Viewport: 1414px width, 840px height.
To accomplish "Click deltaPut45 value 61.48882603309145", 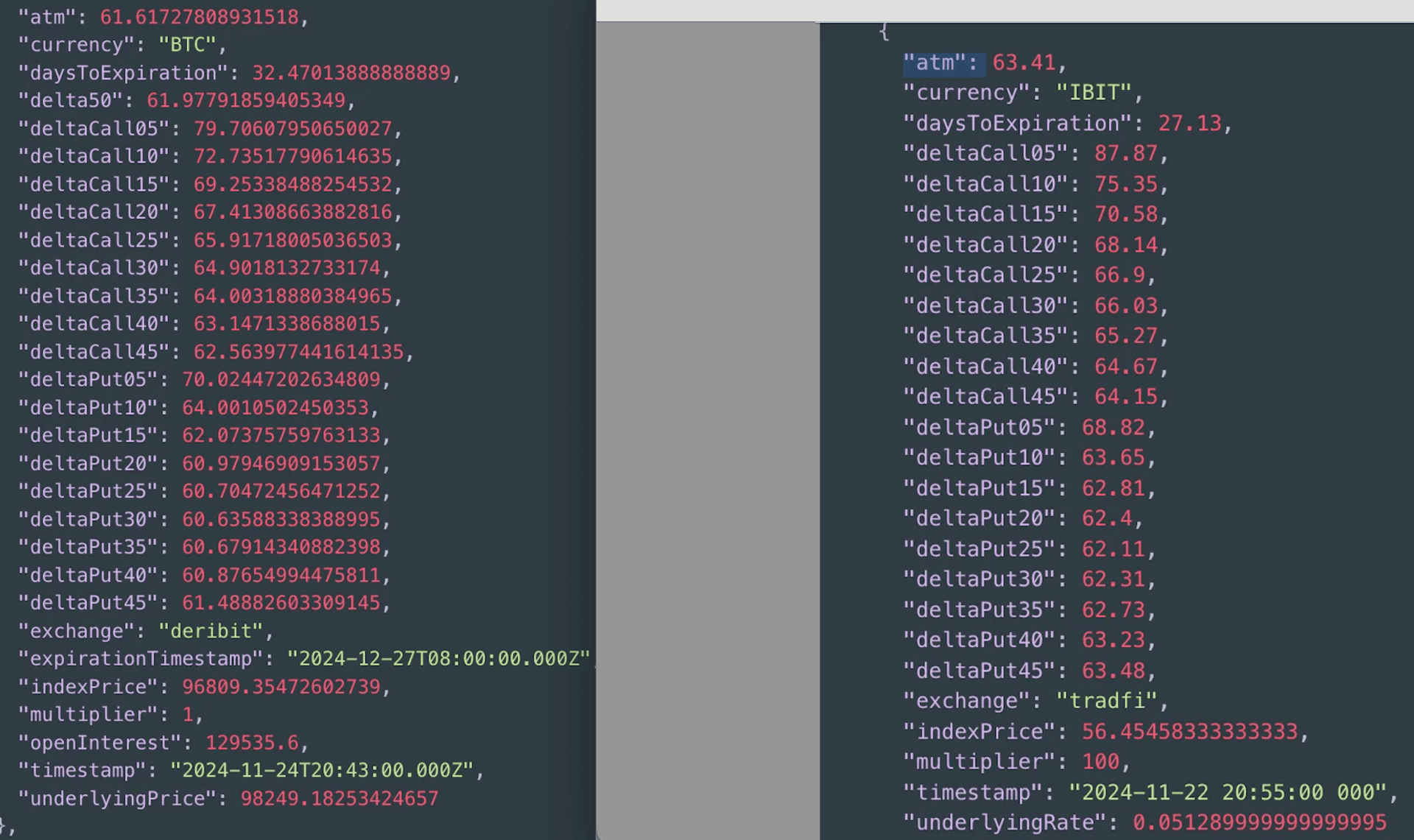I will point(281,603).
